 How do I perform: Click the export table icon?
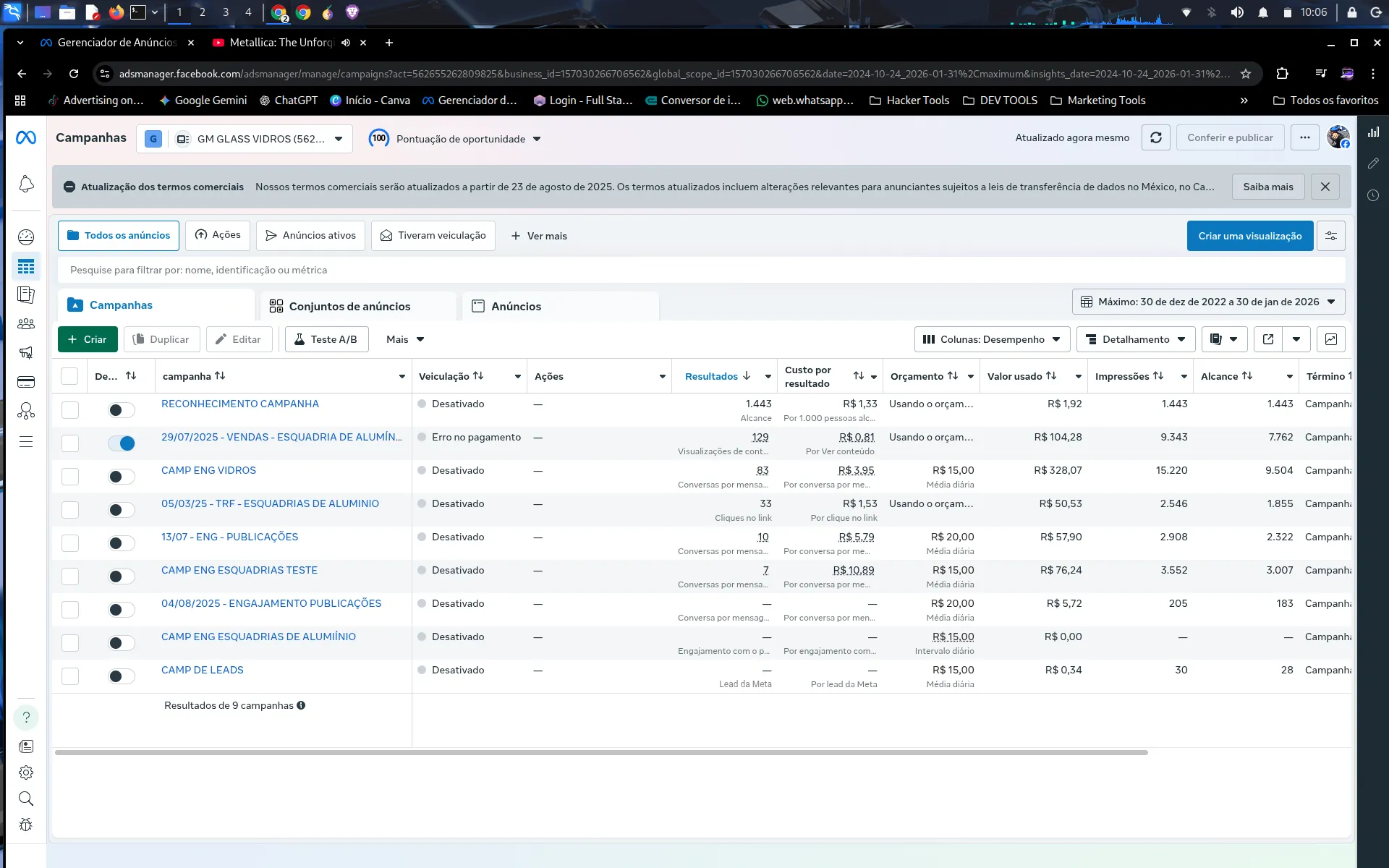pos(1268,339)
